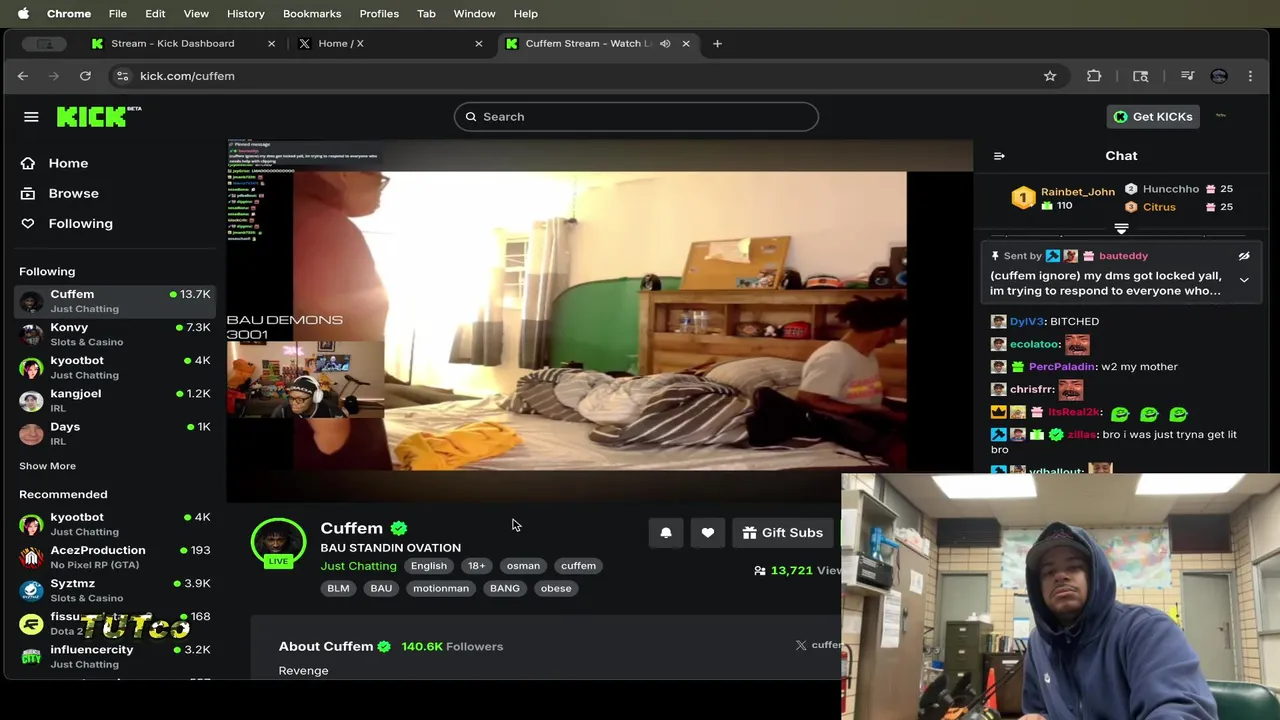1280x720 pixels.
Task: Open kyootbot channel under Following
Action: (x=115, y=367)
